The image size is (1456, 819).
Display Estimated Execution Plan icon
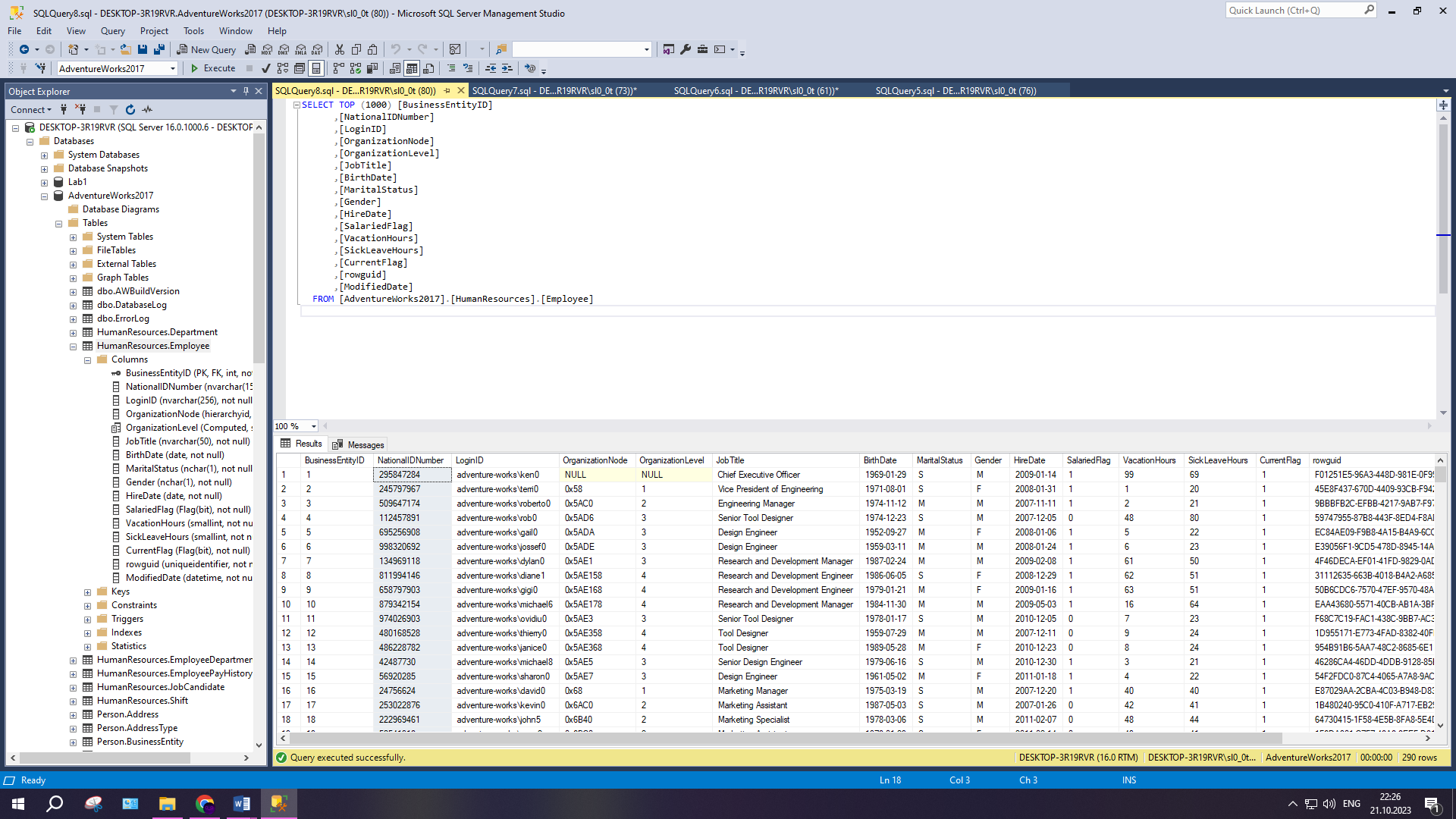tap(283, 69)
